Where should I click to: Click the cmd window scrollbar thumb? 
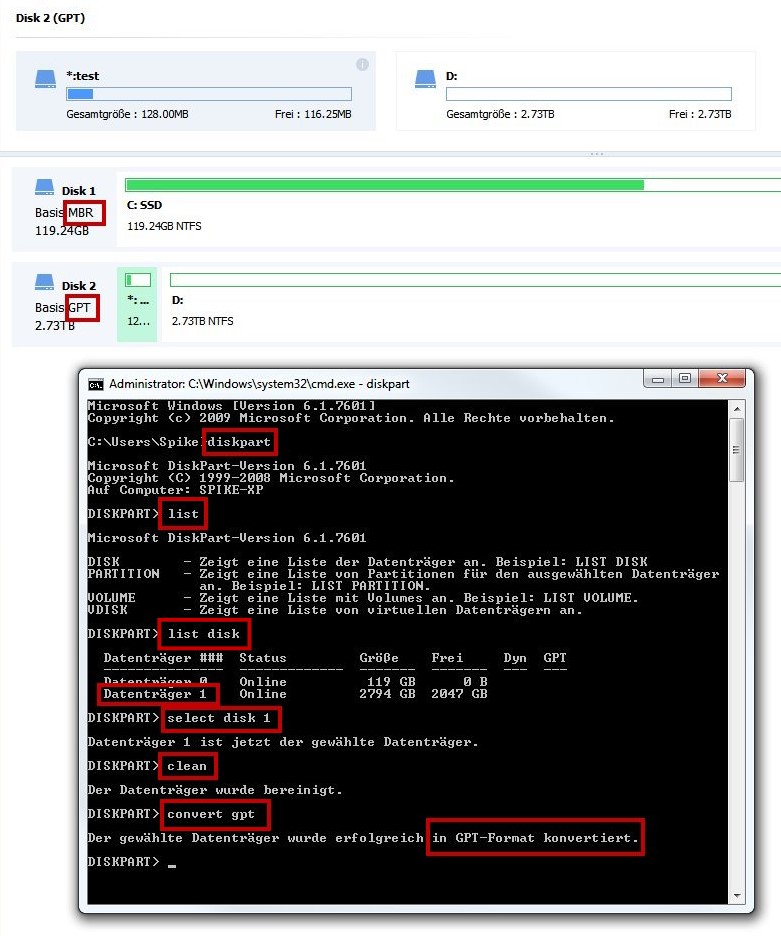(x=737, y=449)
